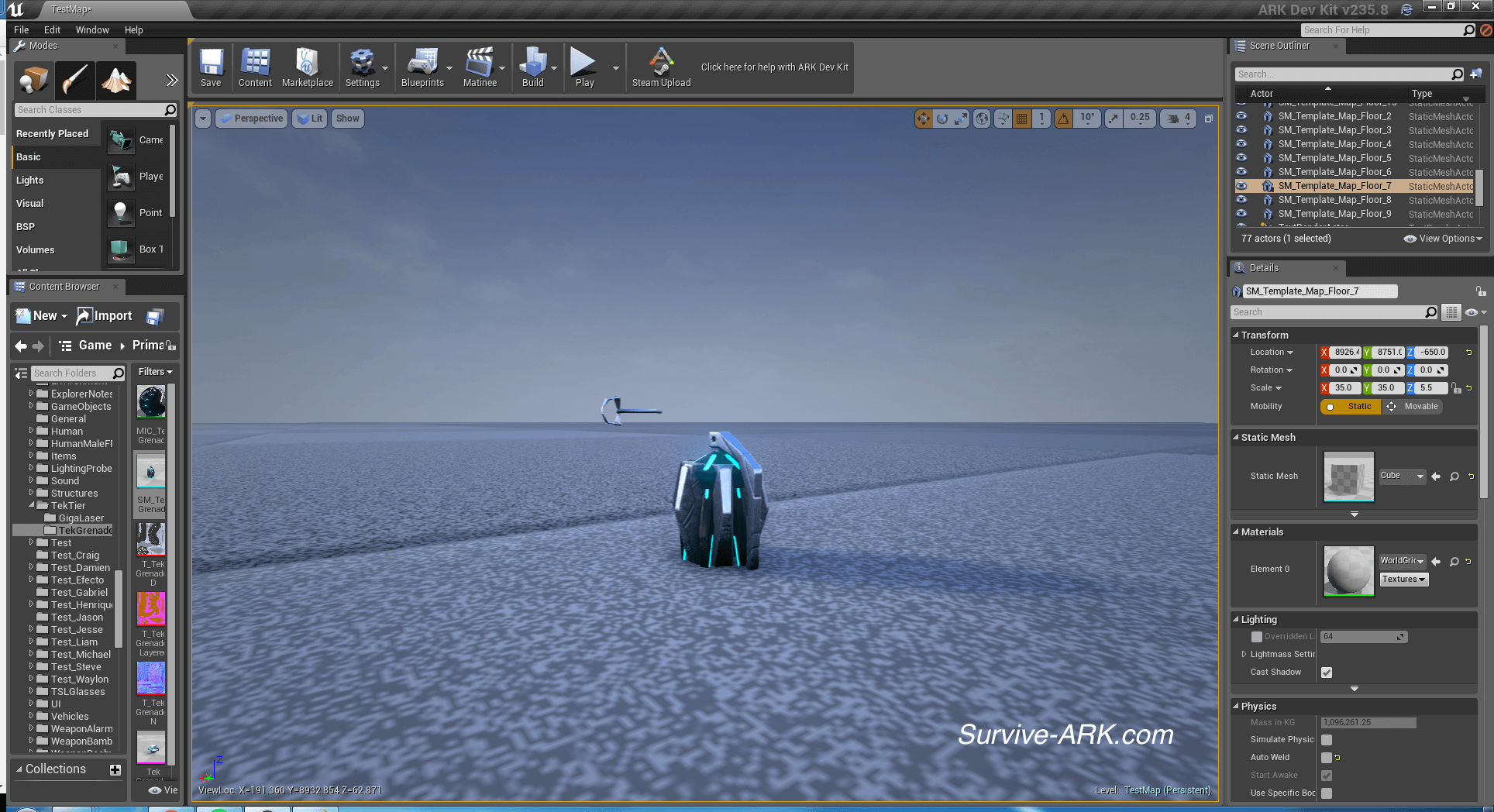Collapse the Transform section
Screen dimensions: 1494x812
click(x=1236, y=335)
